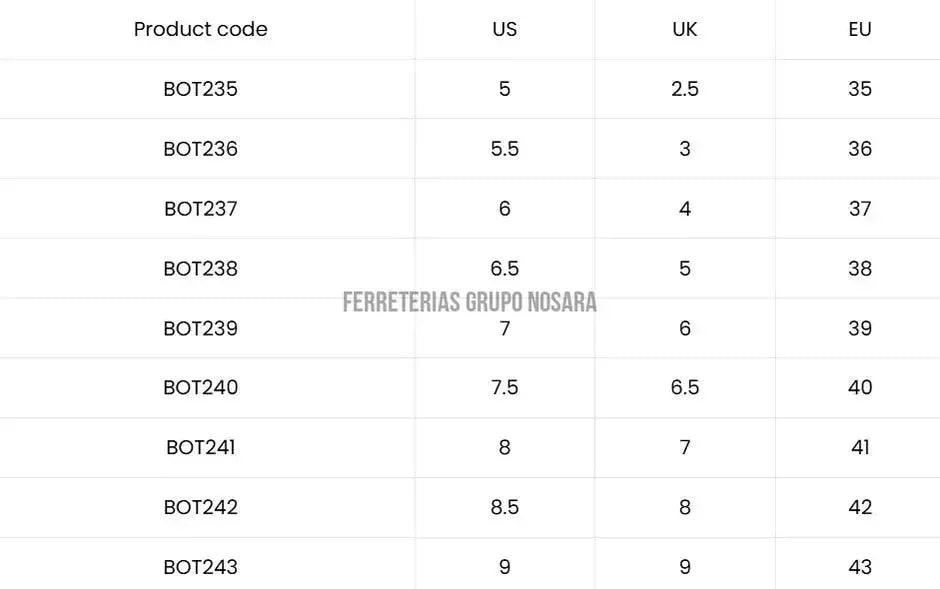Click product code BOT237

click(201, 209)
